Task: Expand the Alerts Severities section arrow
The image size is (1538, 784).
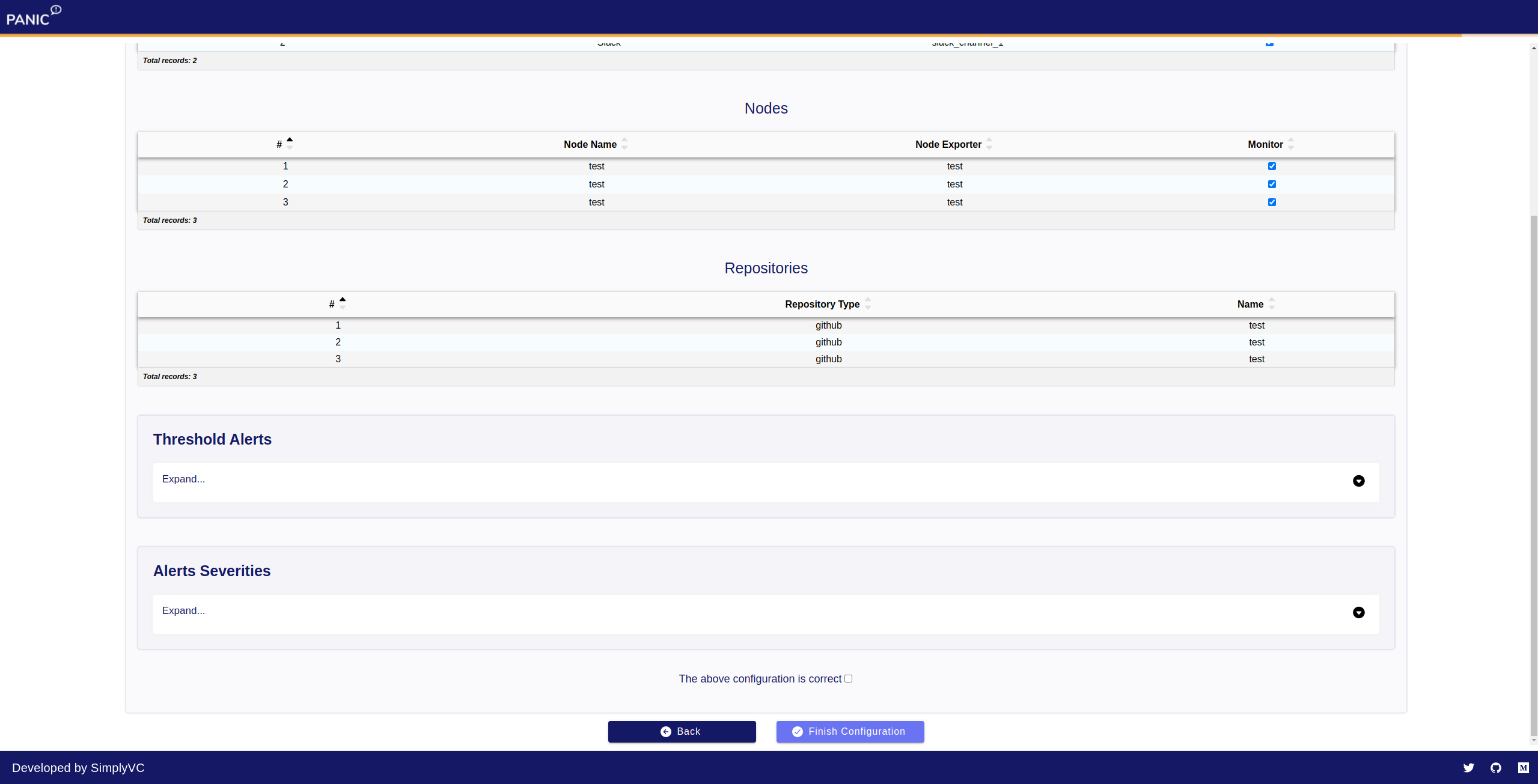Action: [1358, 612]
